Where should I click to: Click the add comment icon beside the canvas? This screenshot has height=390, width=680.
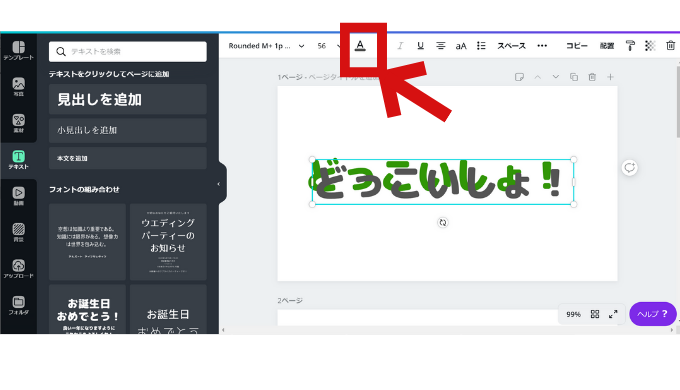630,167
